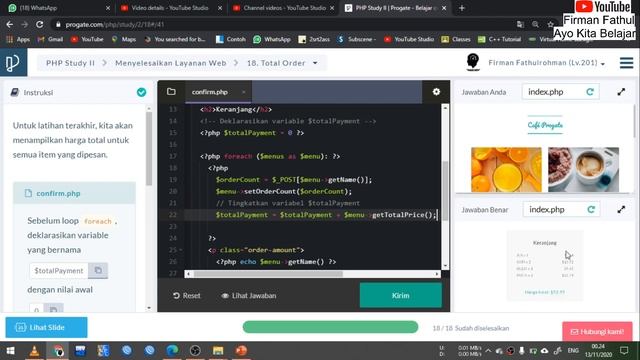Open the Windows notification center
Image resolution: width=640 pixels, height=360 pixels.
[x=624, y=351]
